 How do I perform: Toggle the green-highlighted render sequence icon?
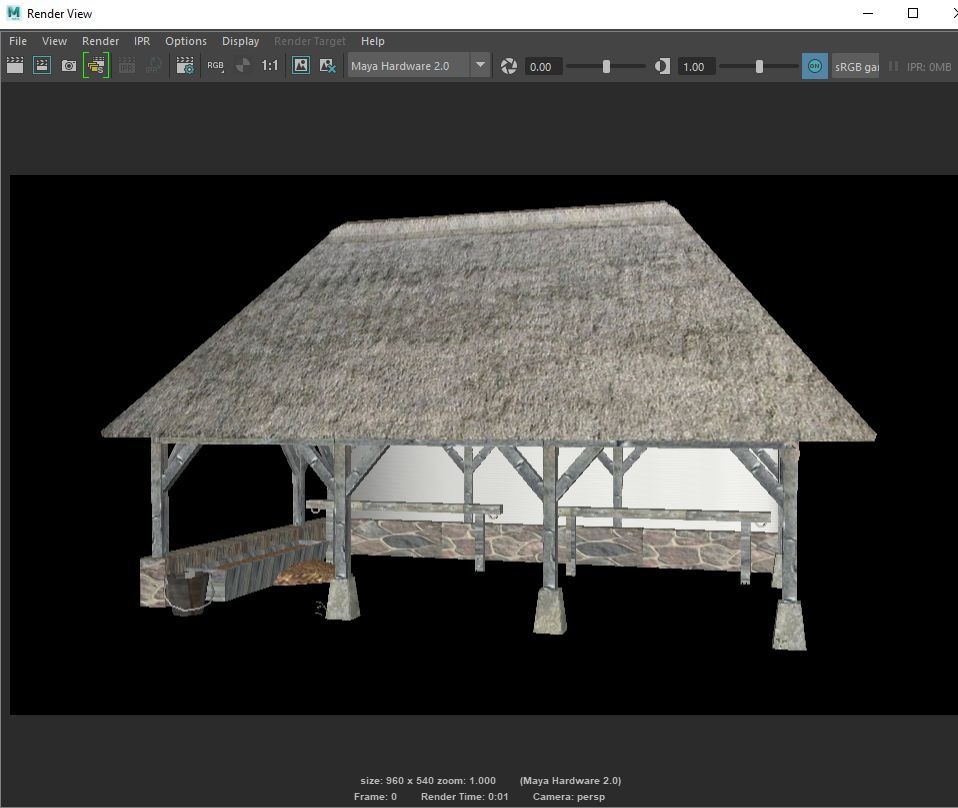click(96, 66)
